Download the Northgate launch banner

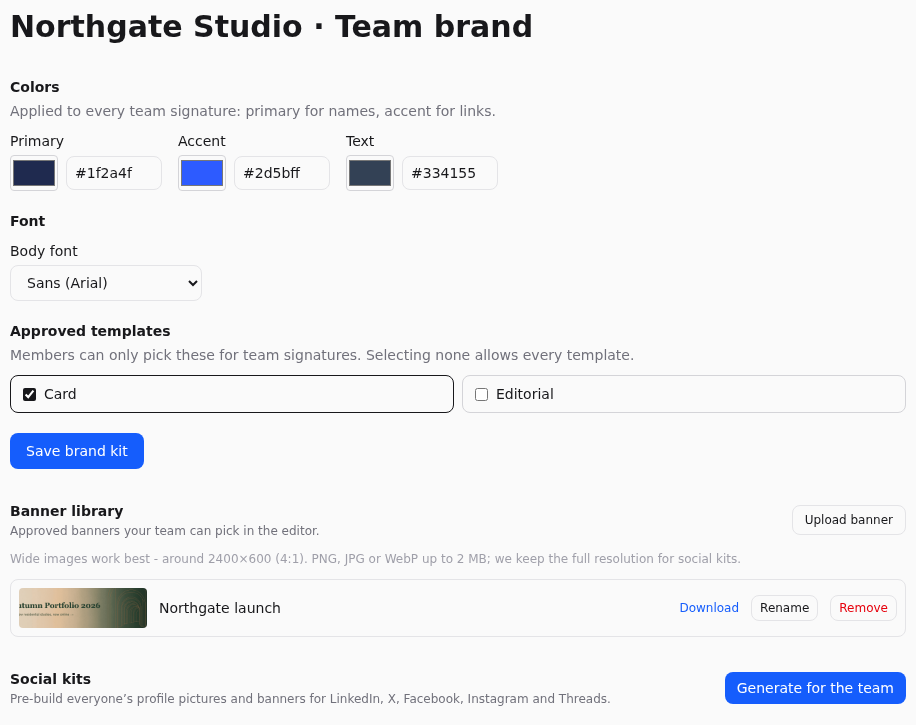point(709,608)
